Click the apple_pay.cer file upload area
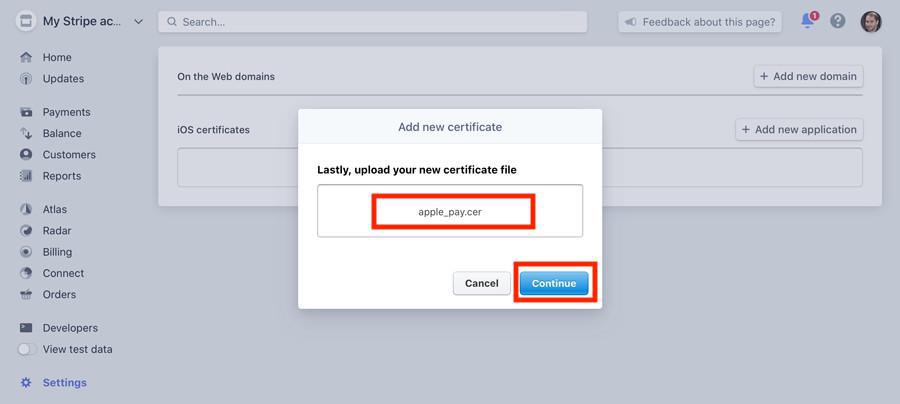900x404 pixels. click(x=450, y=211)
